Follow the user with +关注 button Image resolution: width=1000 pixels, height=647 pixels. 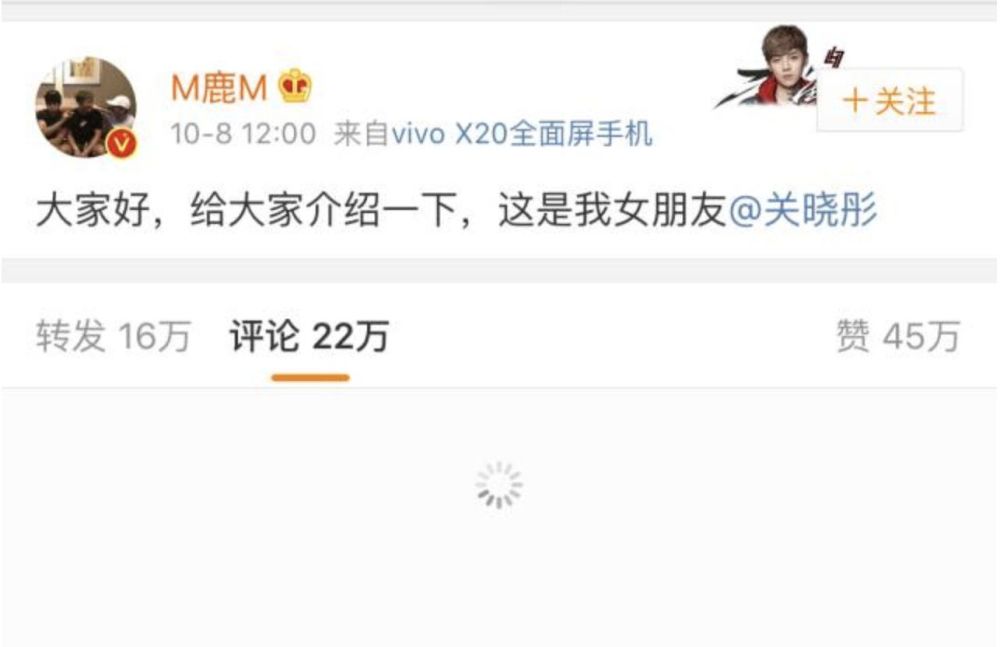[x=890, y=101]
